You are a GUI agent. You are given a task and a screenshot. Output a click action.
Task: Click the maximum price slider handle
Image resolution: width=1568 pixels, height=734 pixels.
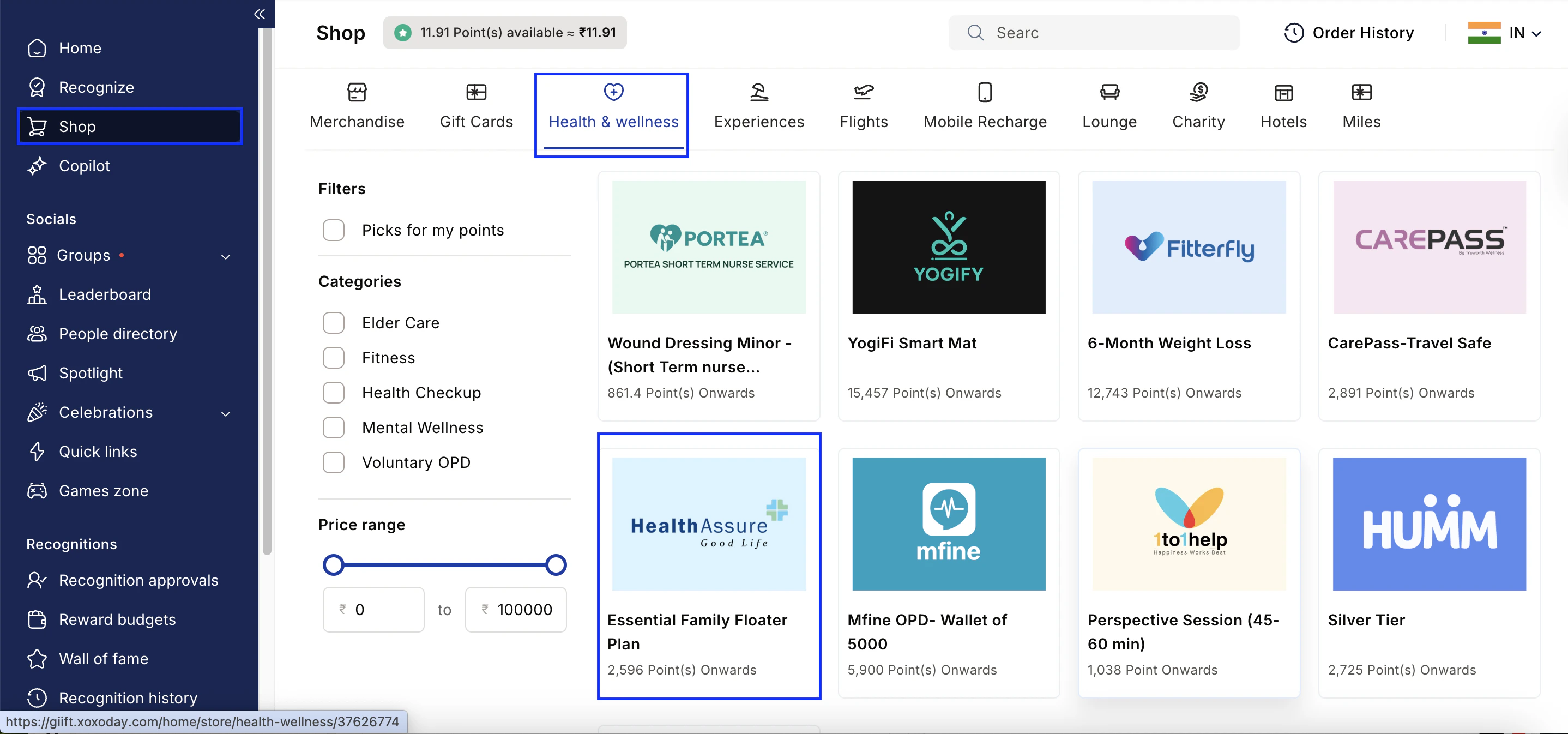tap(556, 565)
